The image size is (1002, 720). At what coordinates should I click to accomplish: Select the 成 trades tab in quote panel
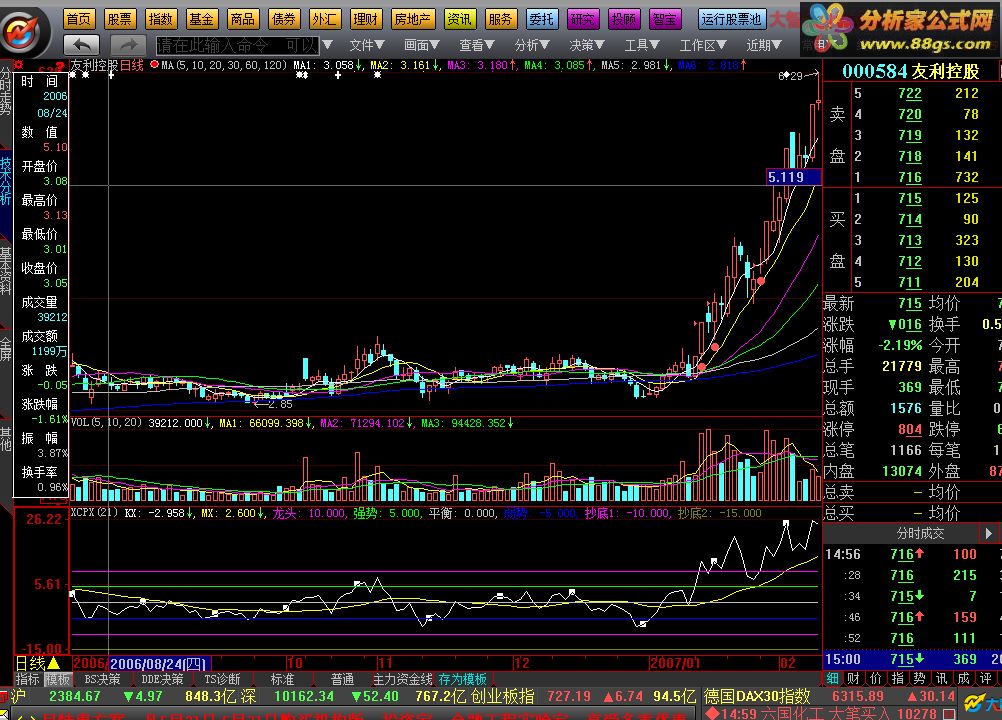[964, 678]
